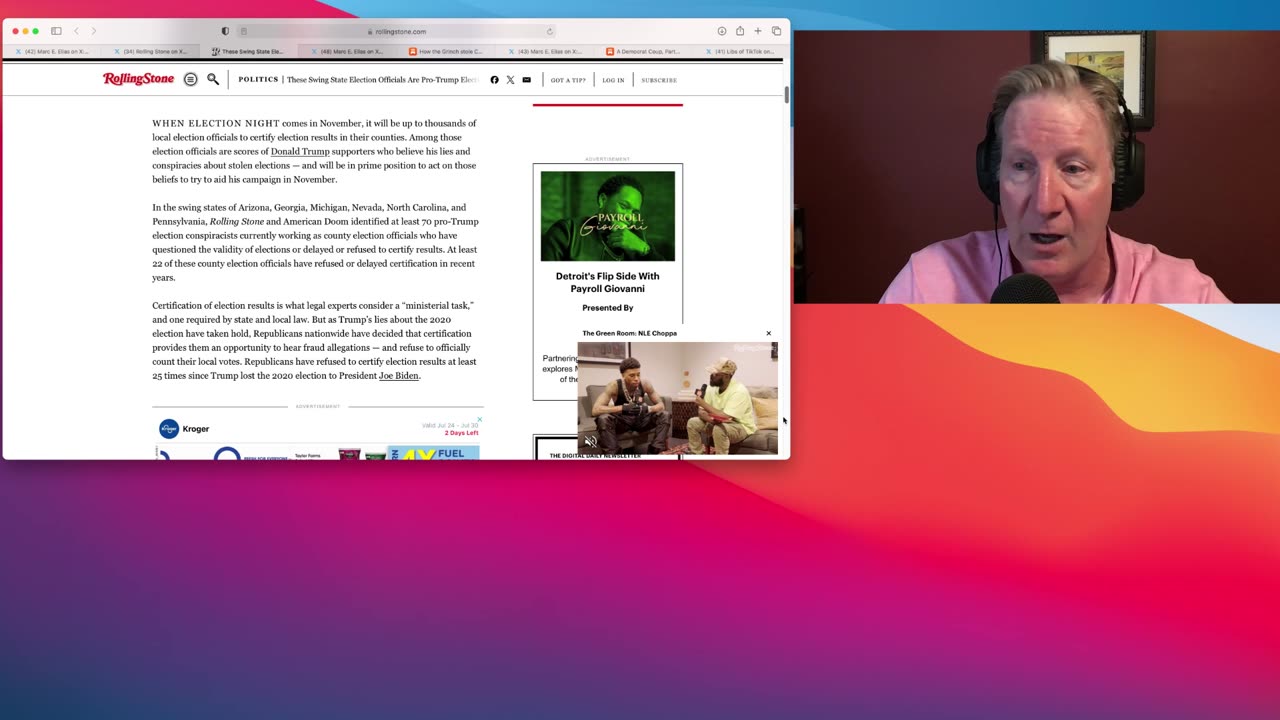1280x720 pixels.
Task: Click the GOT A TIP? link
Action: [568, 80]
